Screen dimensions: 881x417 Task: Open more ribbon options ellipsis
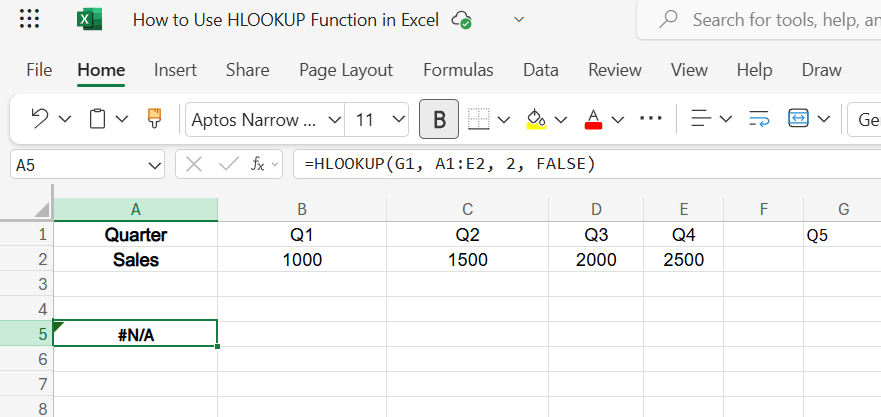[651, 119]
